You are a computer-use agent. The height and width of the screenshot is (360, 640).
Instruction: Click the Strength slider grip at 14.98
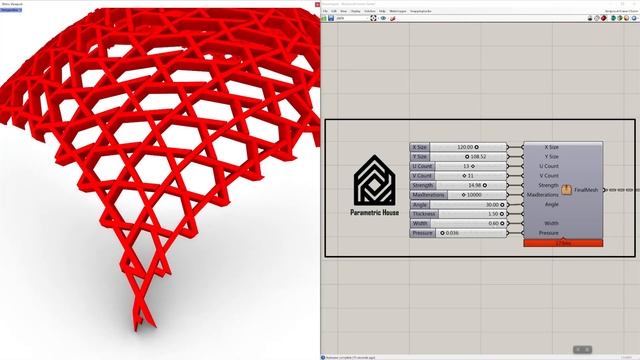coord(484,185)
